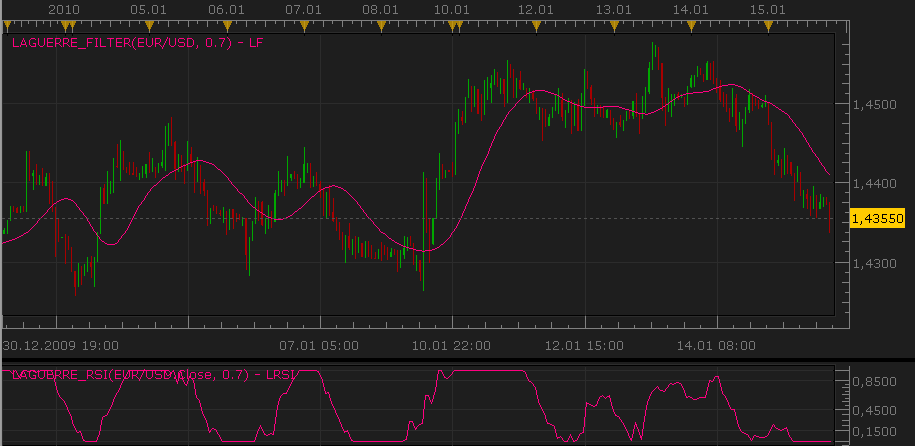The width and height of the screenshot is (915, 446).
Task: Click the 30.12.2009 19:00 timestamp
Action: tap(61, 346)
